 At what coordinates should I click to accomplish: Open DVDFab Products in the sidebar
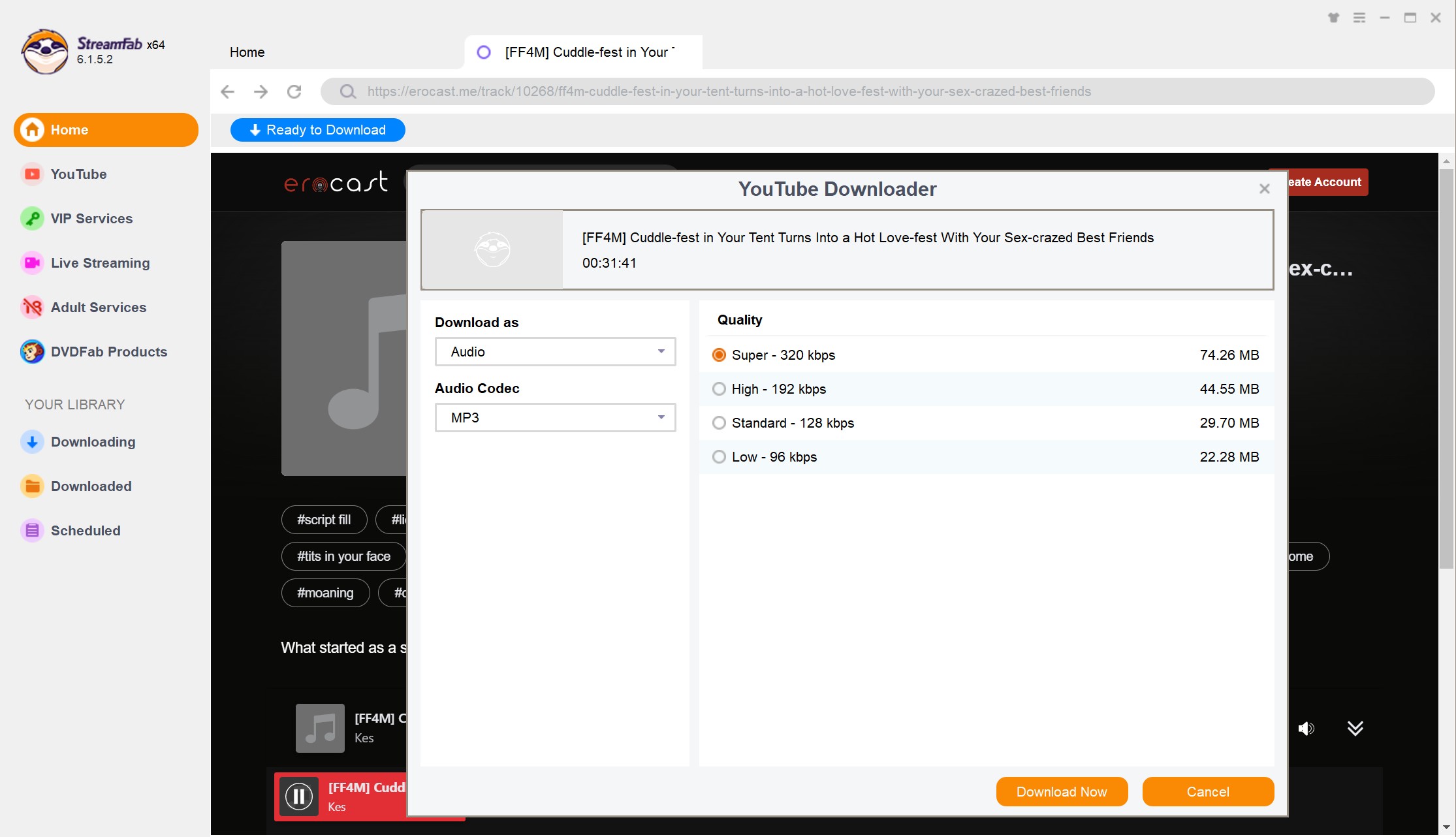point(109,352)
